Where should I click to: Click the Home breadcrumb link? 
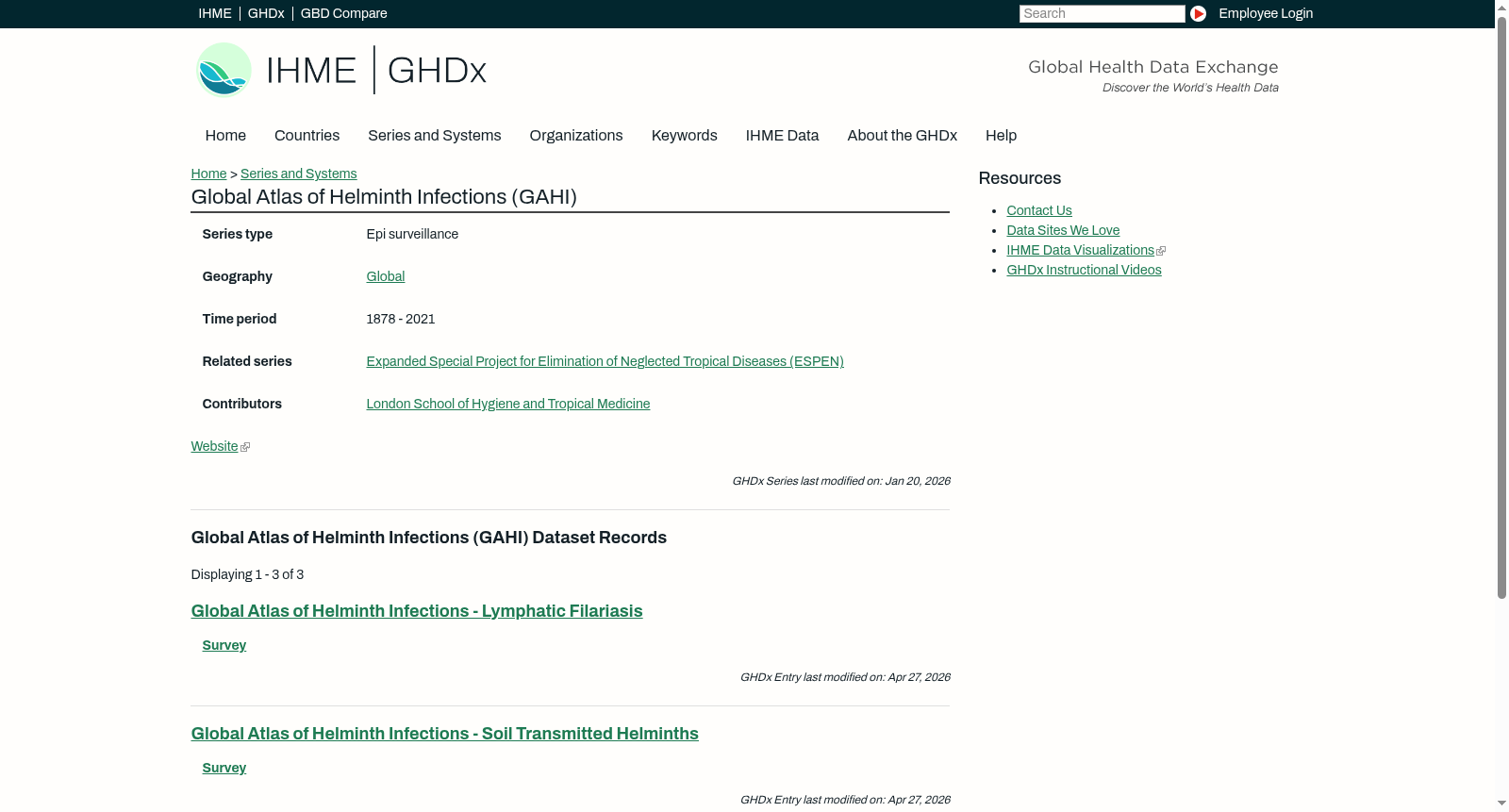208,174
